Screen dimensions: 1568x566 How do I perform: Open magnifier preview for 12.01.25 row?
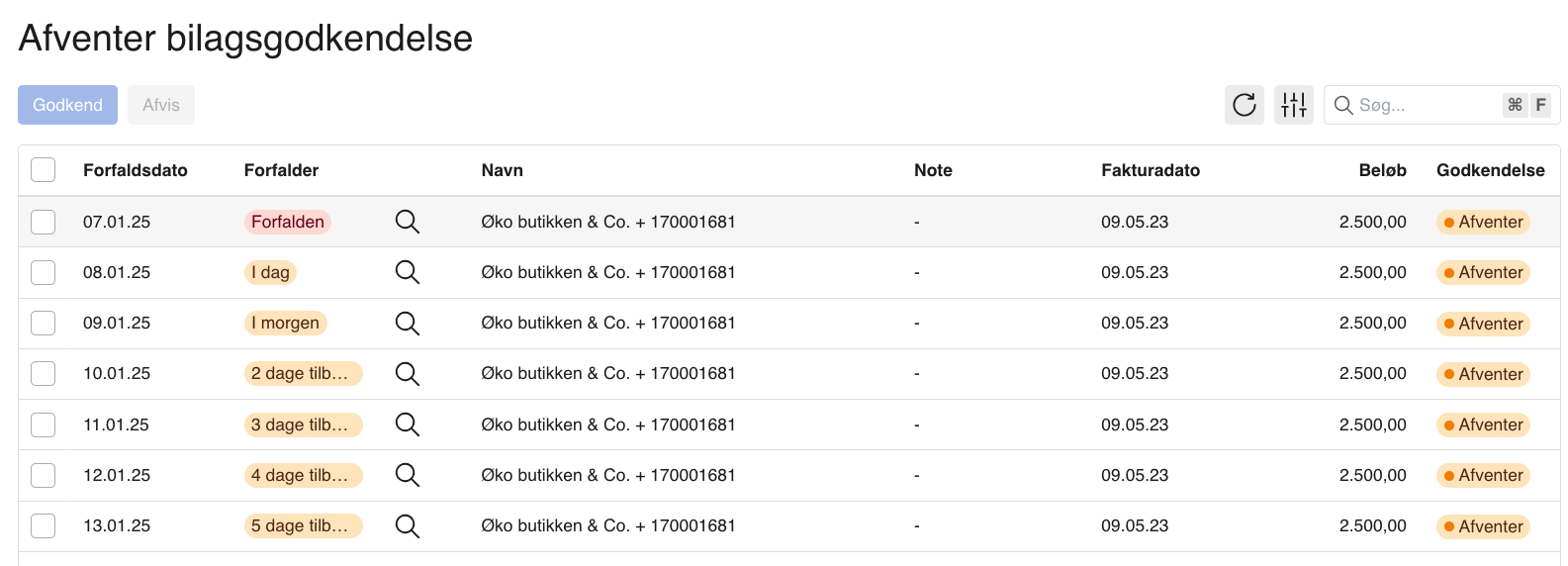(x=408, y=475)
